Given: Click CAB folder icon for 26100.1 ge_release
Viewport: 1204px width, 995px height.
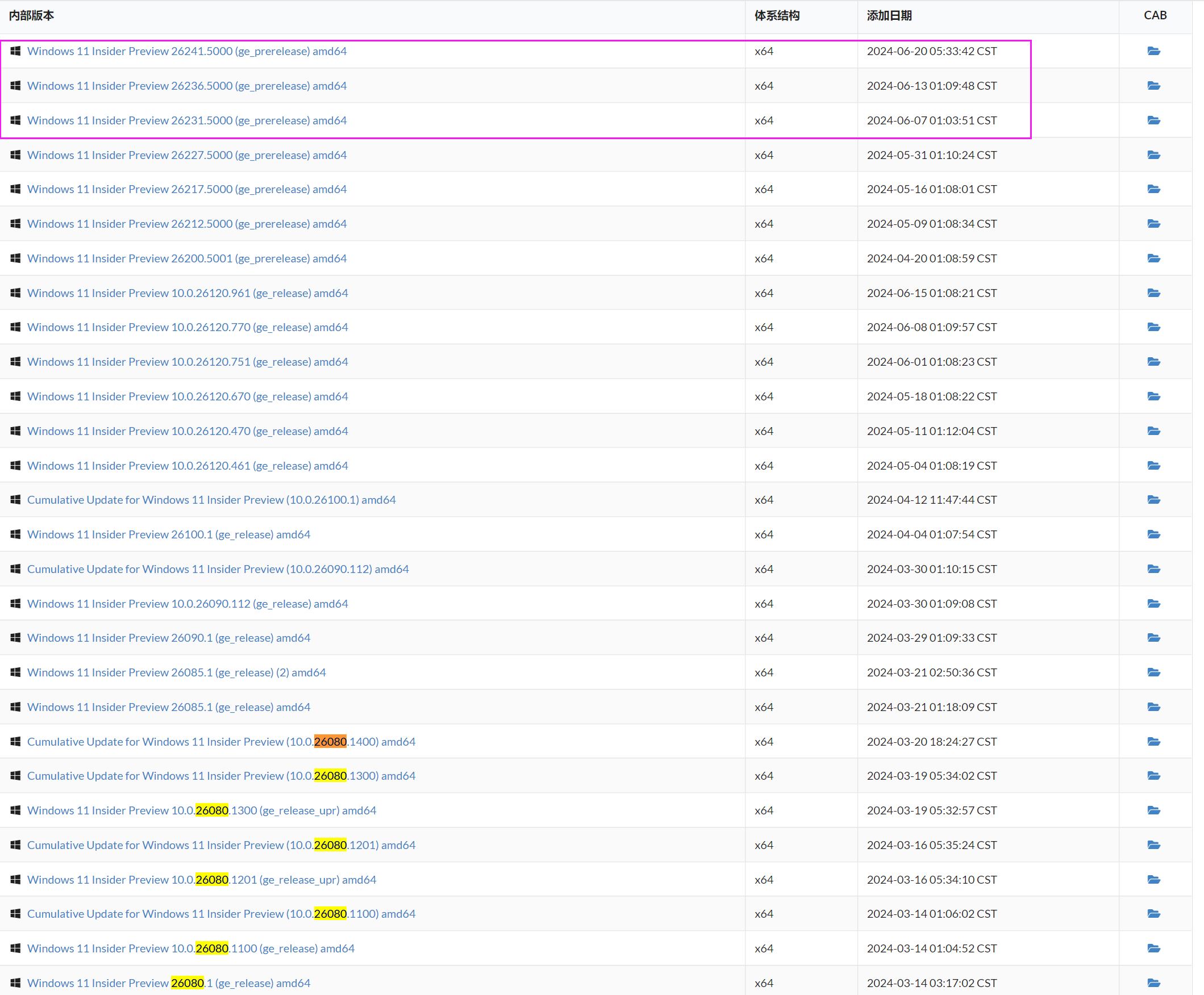Looking at the screenshot, I should [1153, 534].
